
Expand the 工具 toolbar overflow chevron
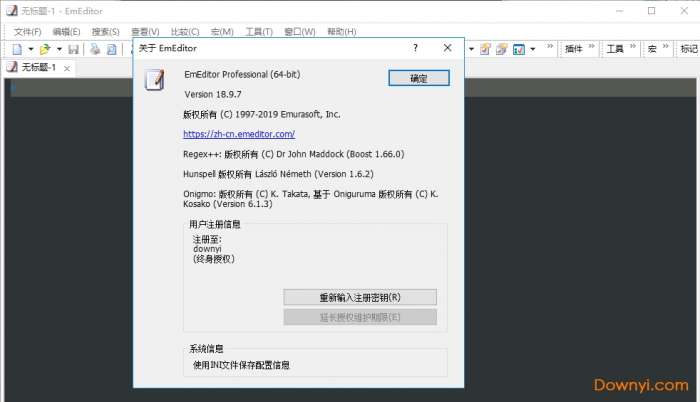(x=633, y=46)
